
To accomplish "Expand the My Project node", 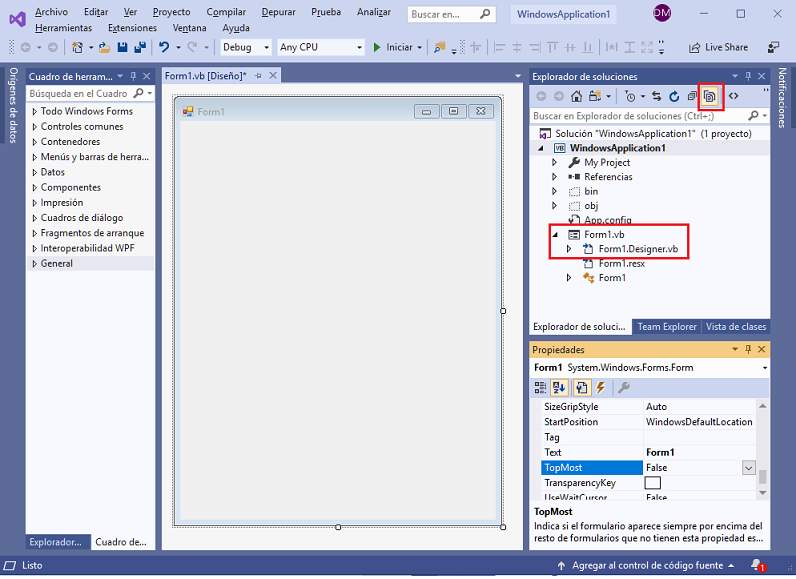I will pos(554,162).
